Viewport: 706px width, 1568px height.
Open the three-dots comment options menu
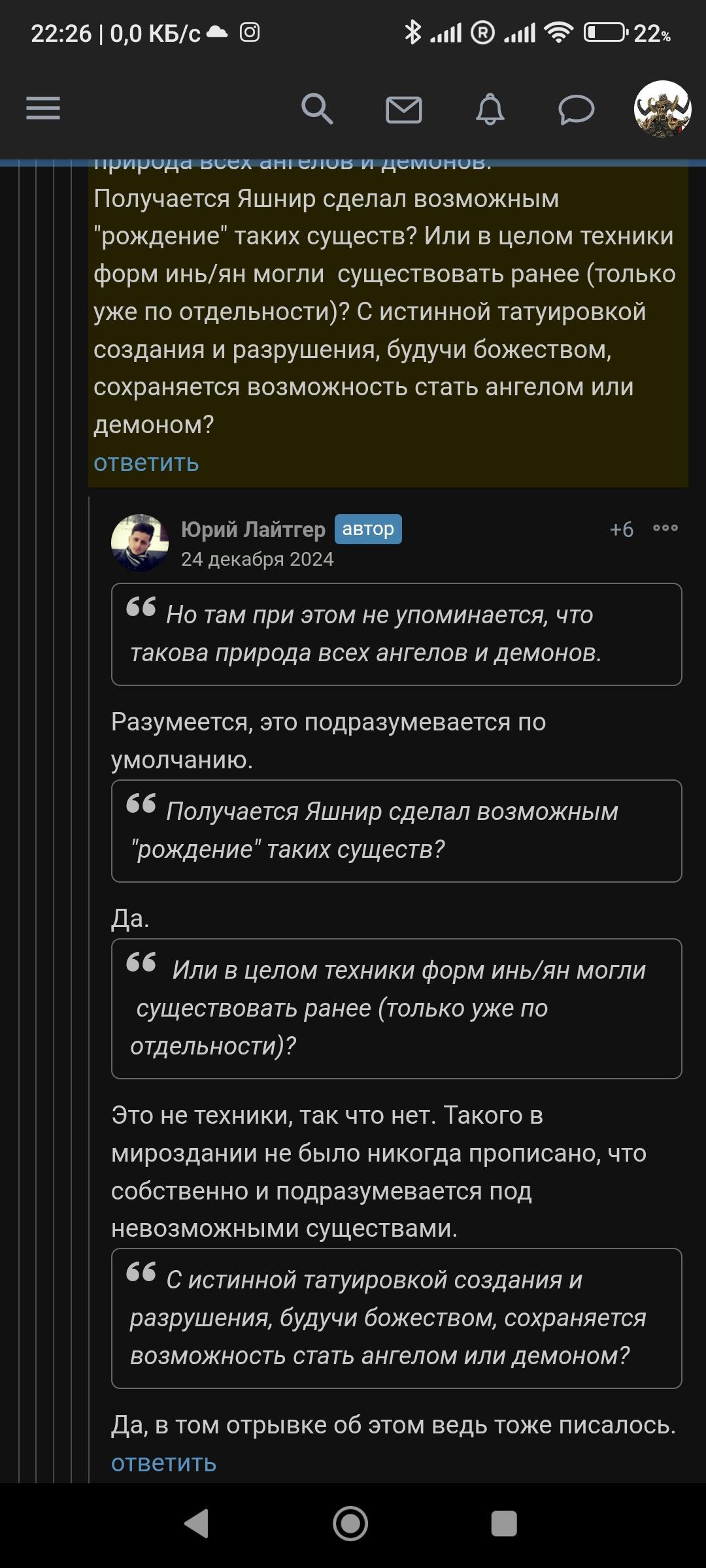click(665, 528)
